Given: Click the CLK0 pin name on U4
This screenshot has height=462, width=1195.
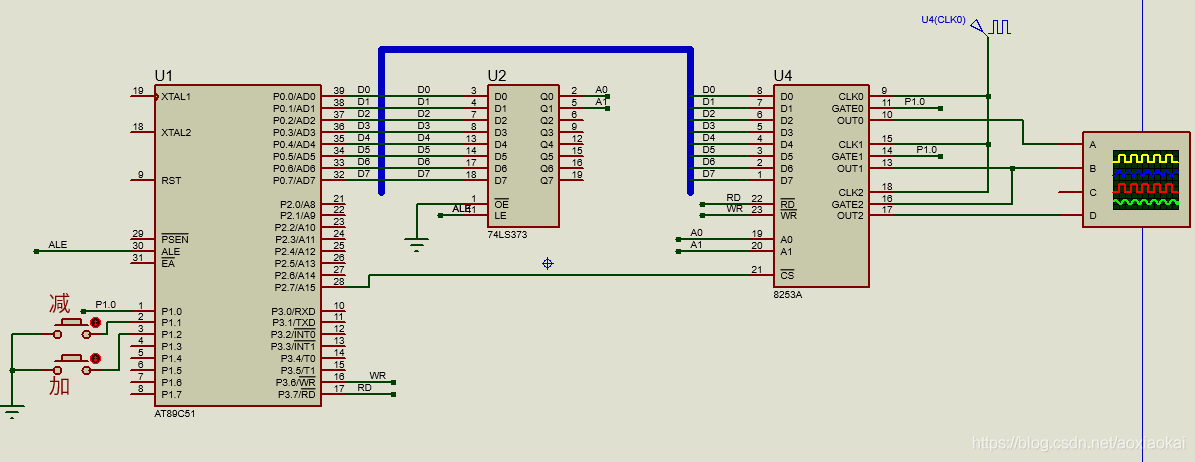Looking at the screenshot, I should point(851,97).
